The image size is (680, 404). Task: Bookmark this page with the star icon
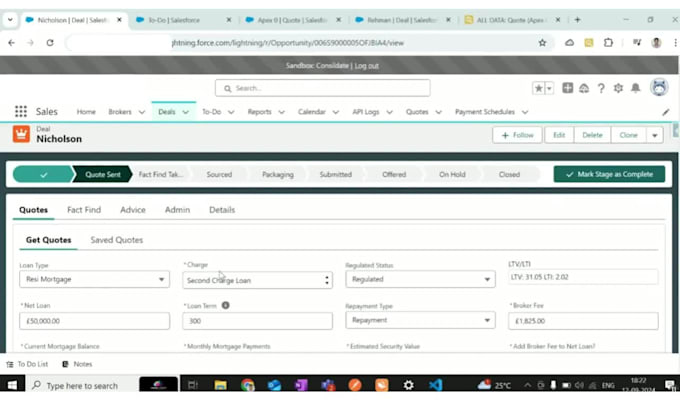pyautogui.click(x=542, y=42)
